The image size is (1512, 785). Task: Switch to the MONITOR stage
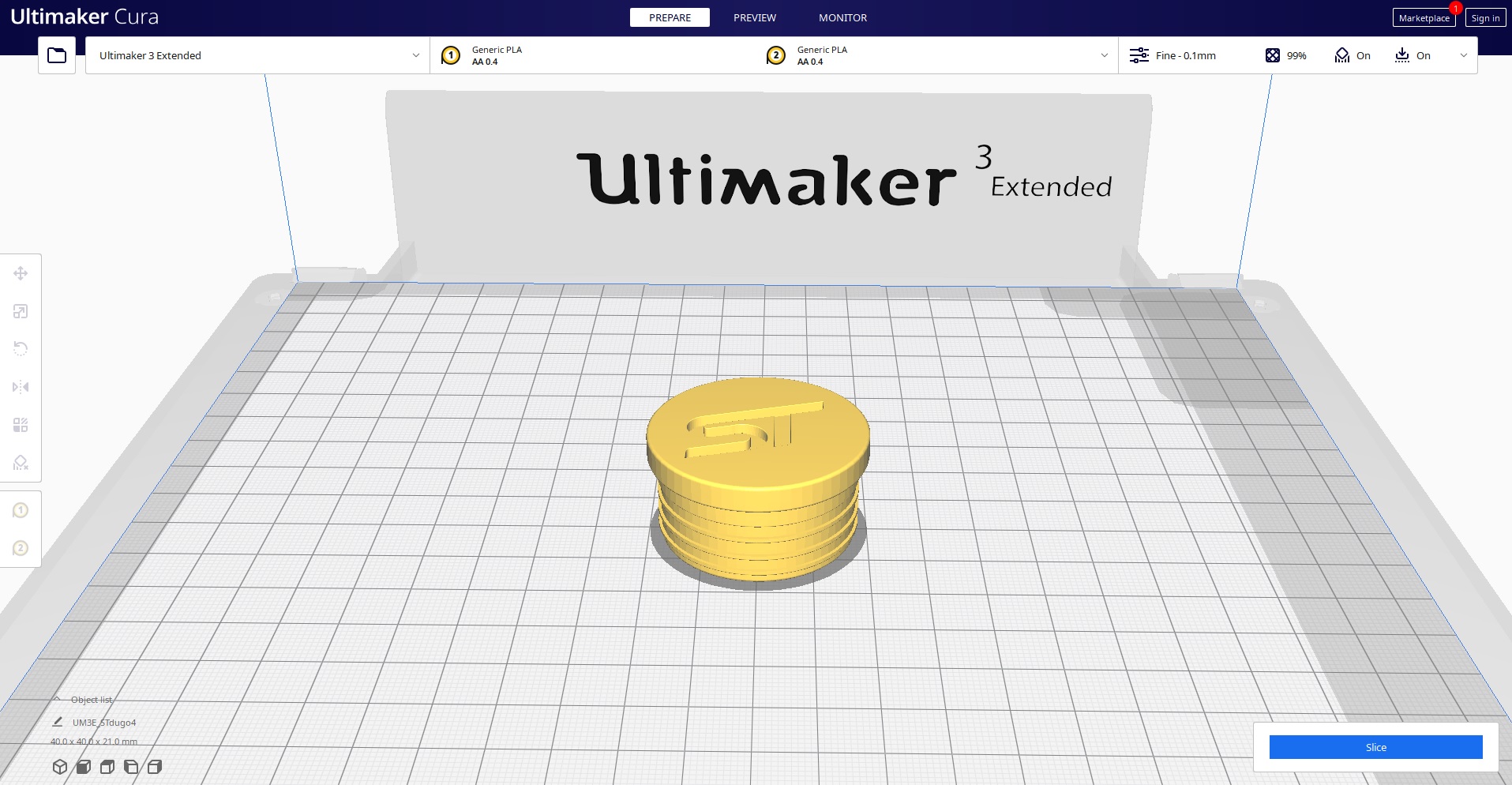point(842,17)
